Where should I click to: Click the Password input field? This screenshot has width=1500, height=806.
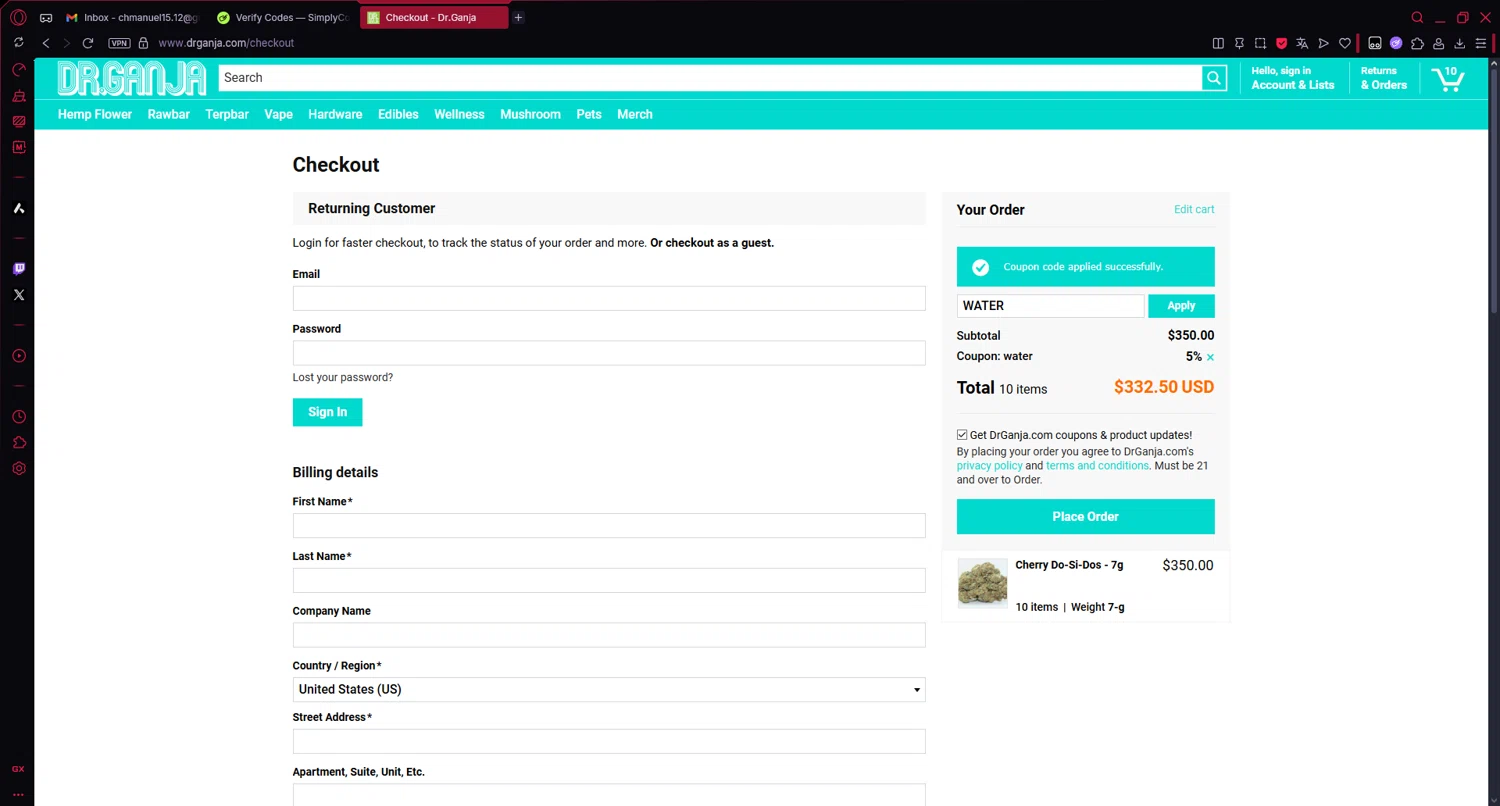click(609, 353)
